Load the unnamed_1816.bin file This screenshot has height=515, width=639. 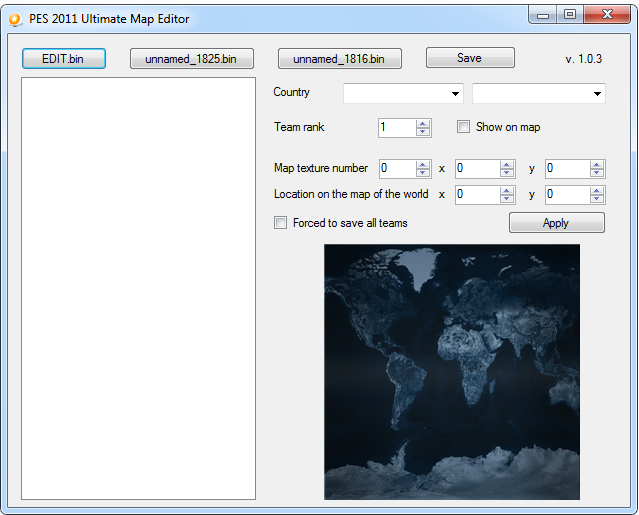click(x=339, y=59)
